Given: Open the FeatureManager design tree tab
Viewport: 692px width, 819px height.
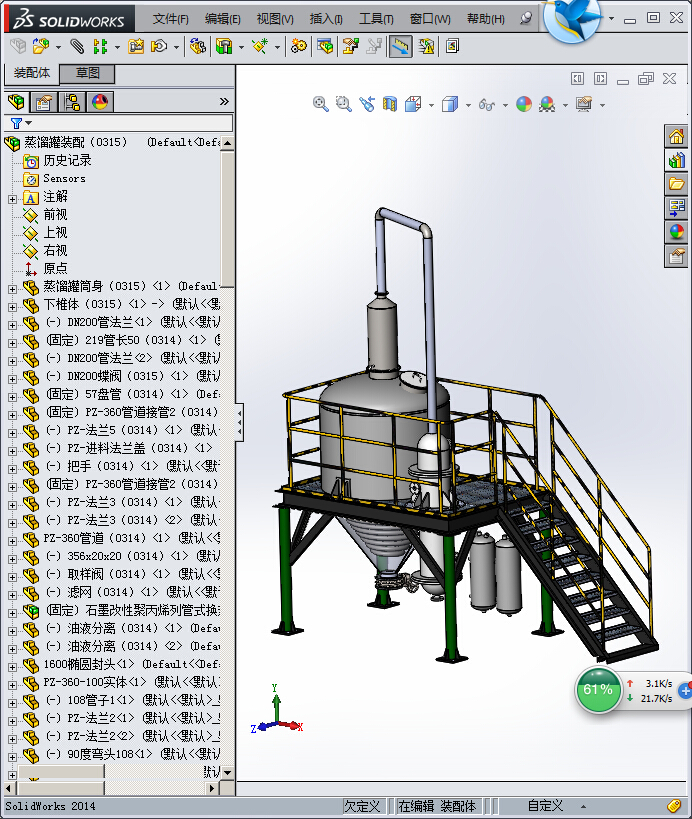Looking at the screenshot, I should (16, 102).
